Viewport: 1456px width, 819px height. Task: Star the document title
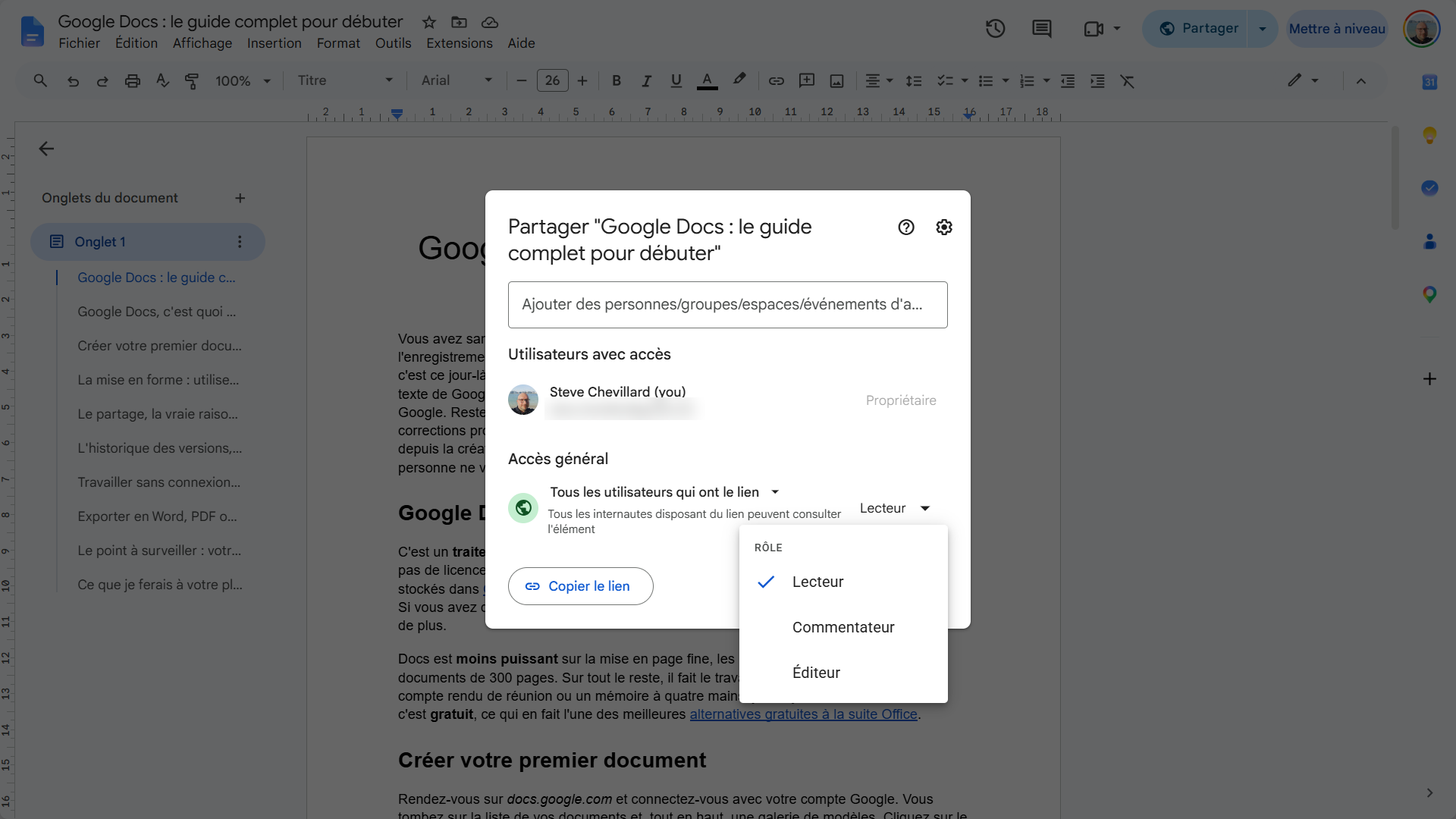pos(429,22)
